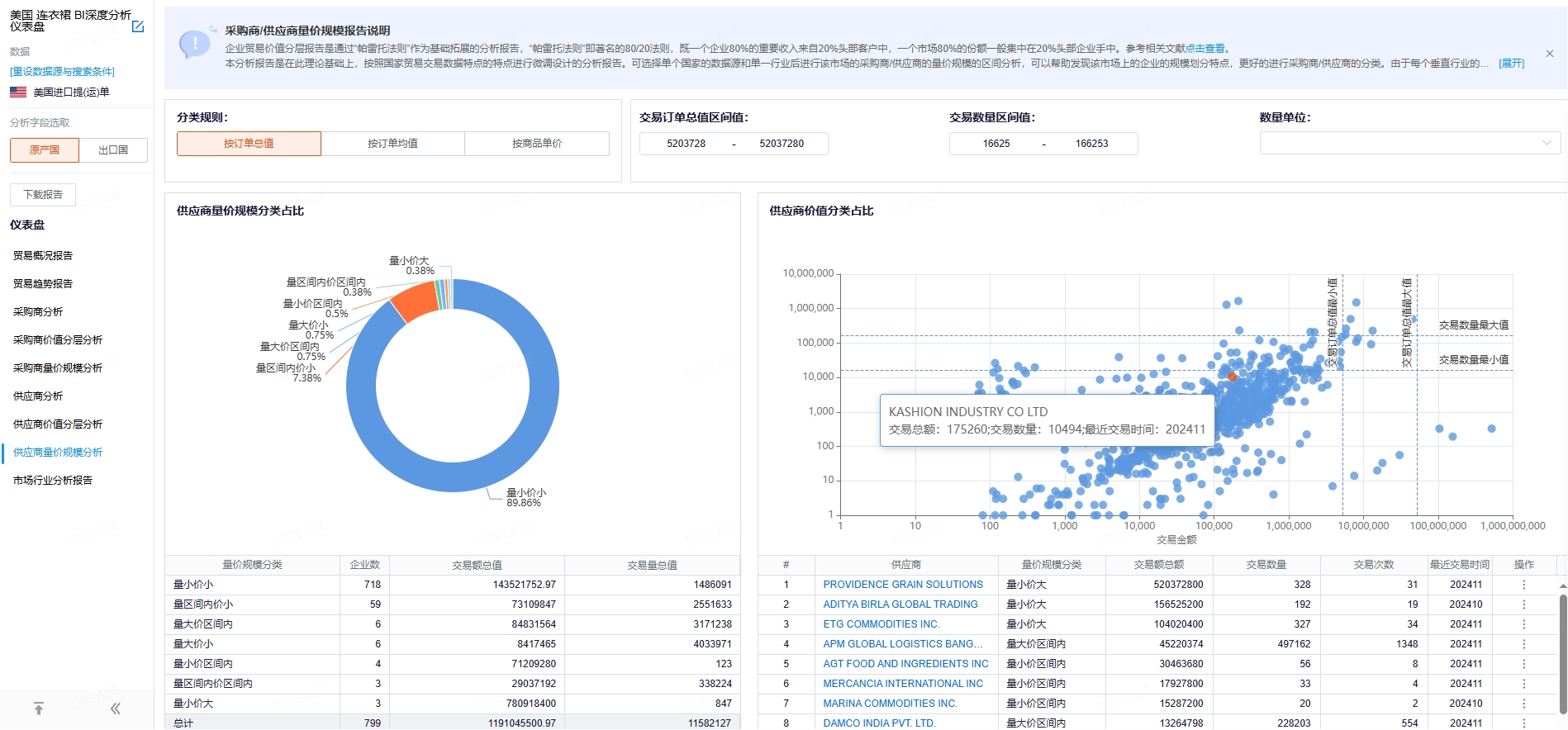Click 交易数量最大值 reference line label
Image resolution: width=1568 pixels, height=730 pixels.
point(1474,325)
